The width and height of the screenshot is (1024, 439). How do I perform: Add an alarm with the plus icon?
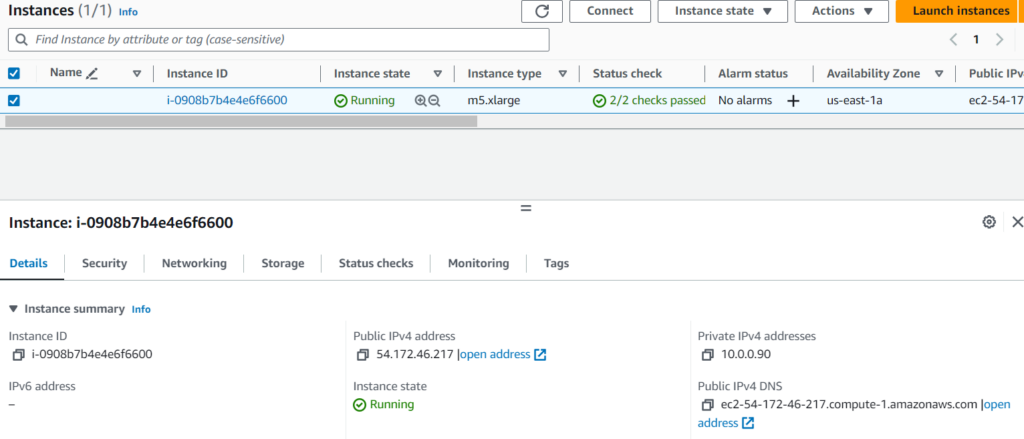[793, 101]
